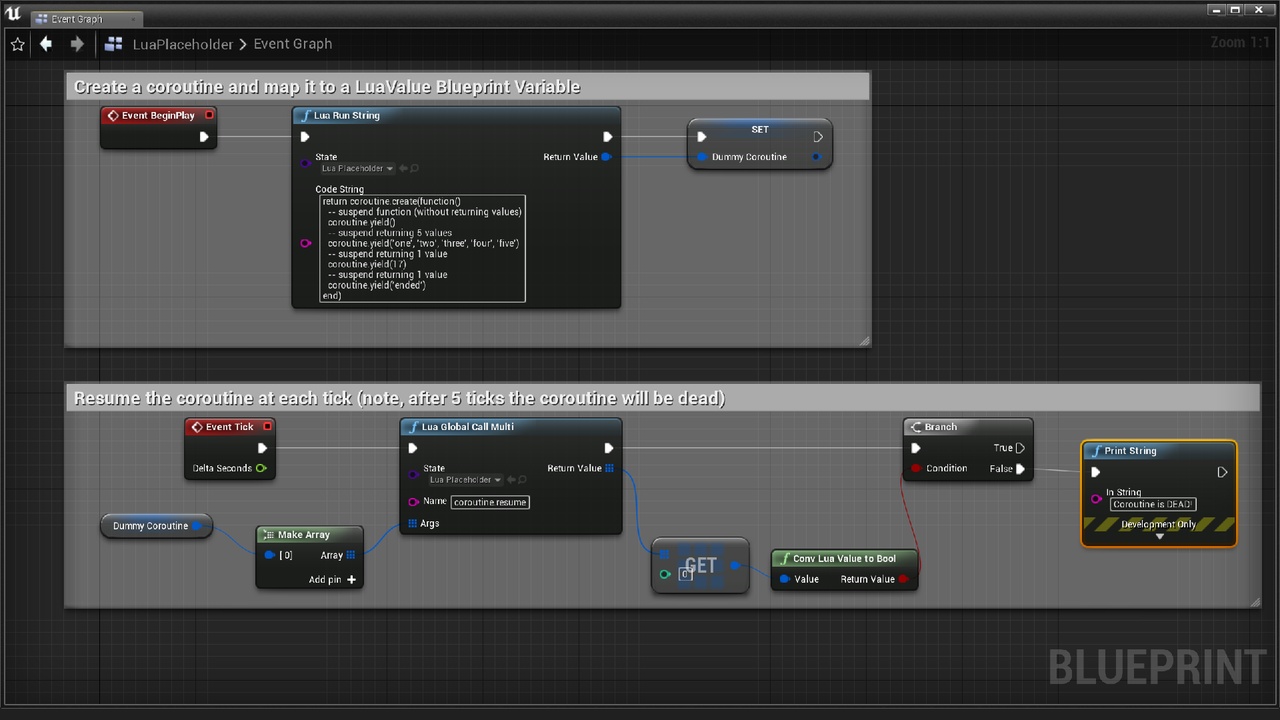Click the Name field containing coroutine.resume
This screenshot has height=720, width=1280.
click(x=489, y=502)
